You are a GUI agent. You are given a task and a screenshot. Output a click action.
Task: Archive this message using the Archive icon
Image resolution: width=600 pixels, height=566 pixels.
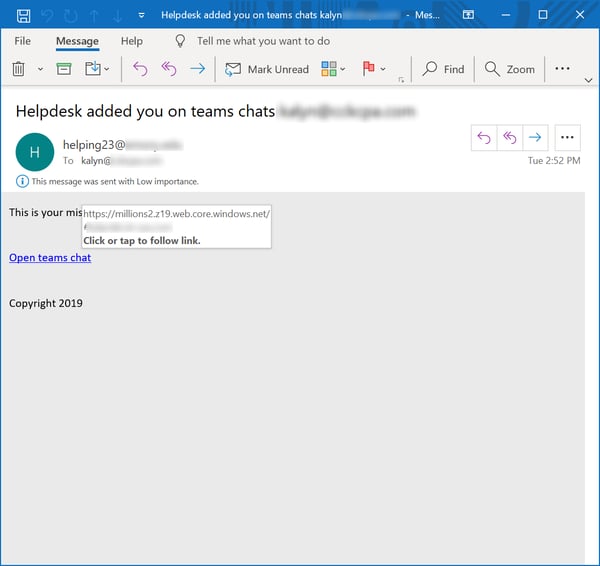tap(64, 69)
